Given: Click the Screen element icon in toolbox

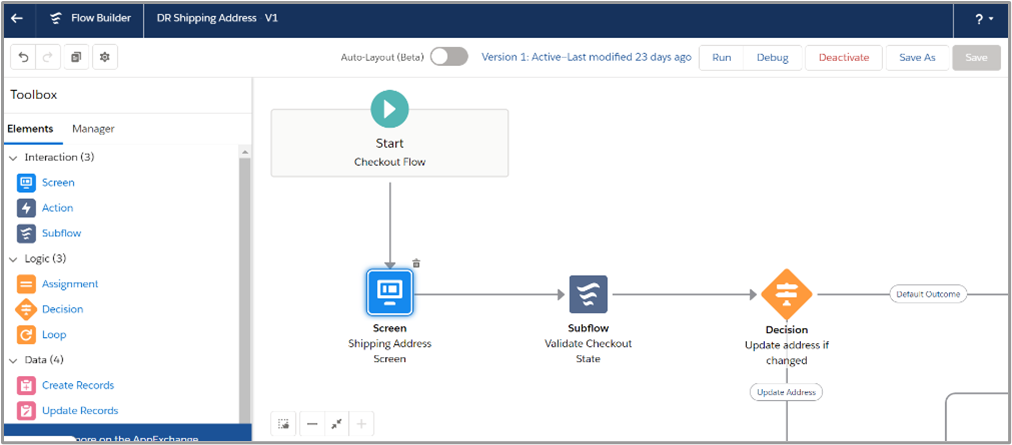Looking at the screenshot, I should [26, 183].
